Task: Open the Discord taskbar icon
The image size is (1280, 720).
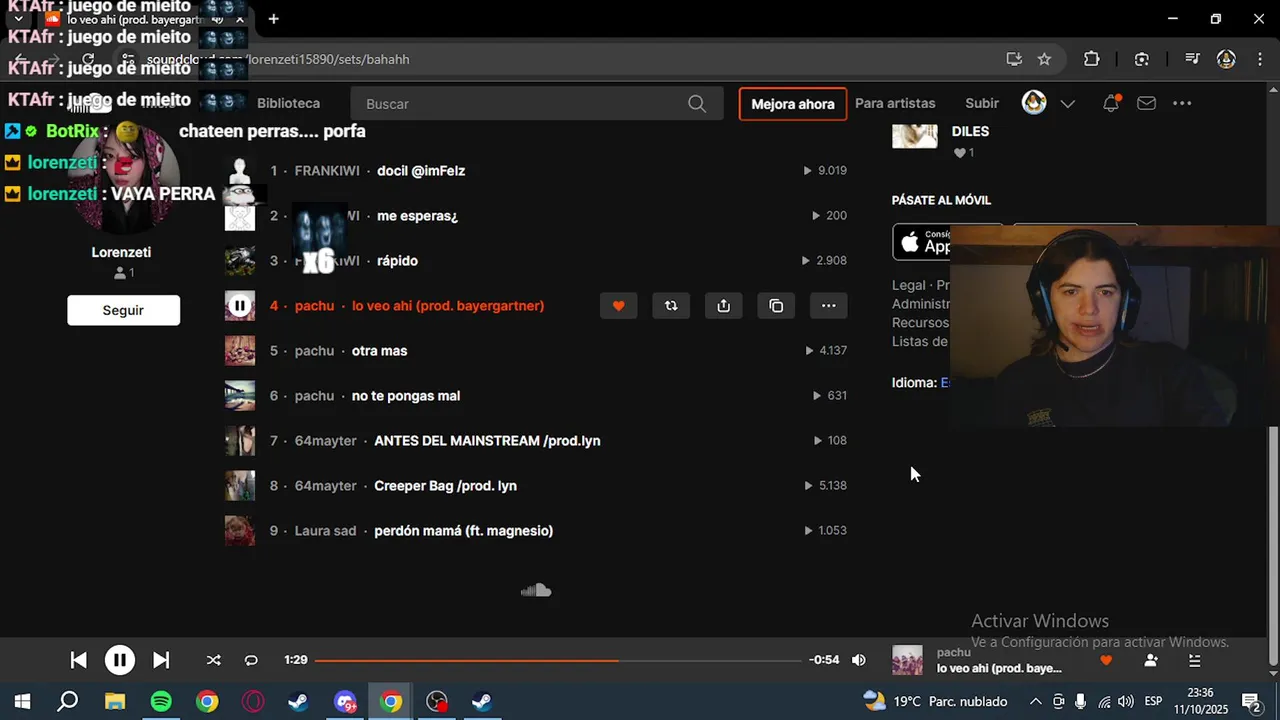Action: (x=345, y=702)
